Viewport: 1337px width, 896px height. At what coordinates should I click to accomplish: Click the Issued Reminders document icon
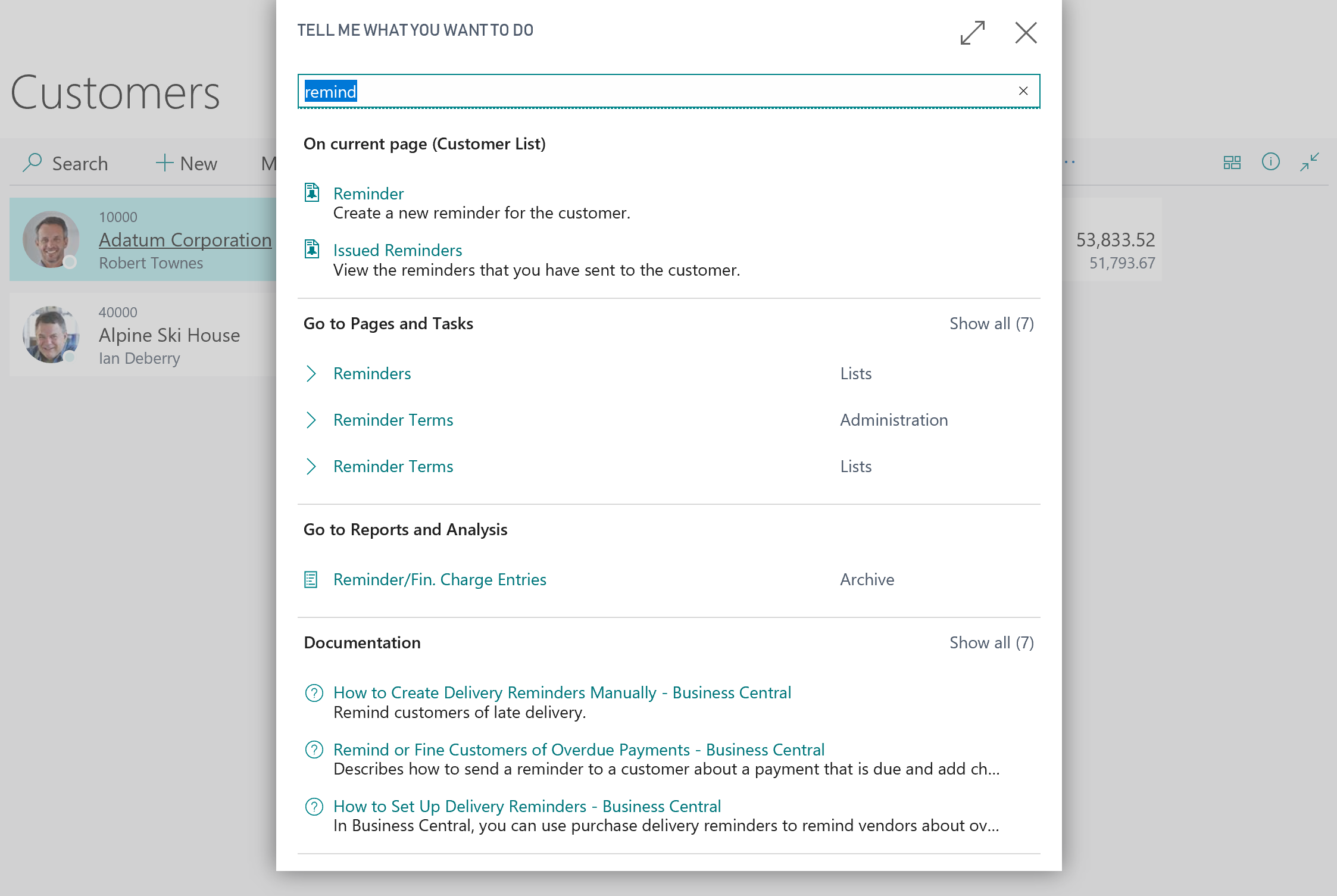pyautogui.click(x=313, y=250)
